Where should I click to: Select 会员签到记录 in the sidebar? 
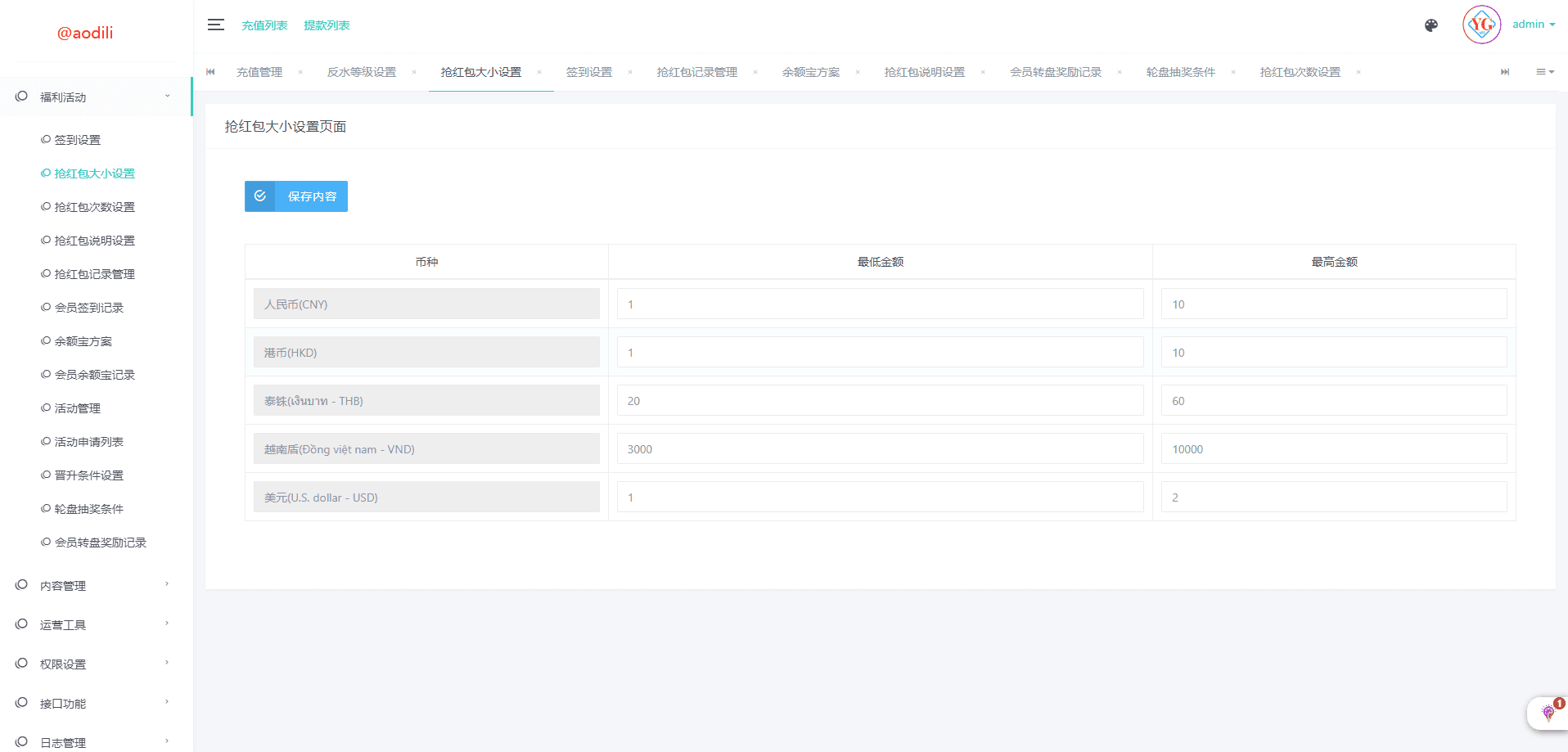[88, 308]
